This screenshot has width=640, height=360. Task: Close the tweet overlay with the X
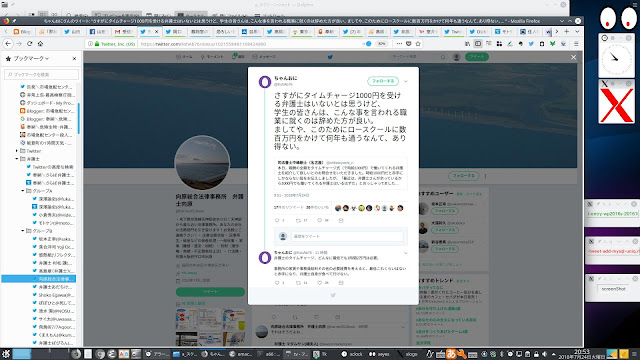573,57
